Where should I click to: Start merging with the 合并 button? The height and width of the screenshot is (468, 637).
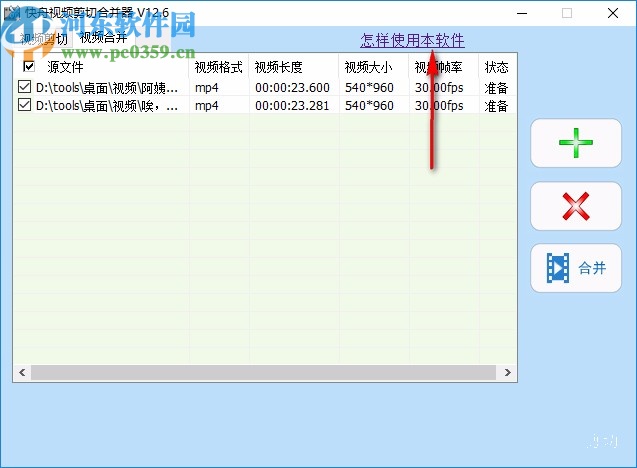tap(576, 268)
